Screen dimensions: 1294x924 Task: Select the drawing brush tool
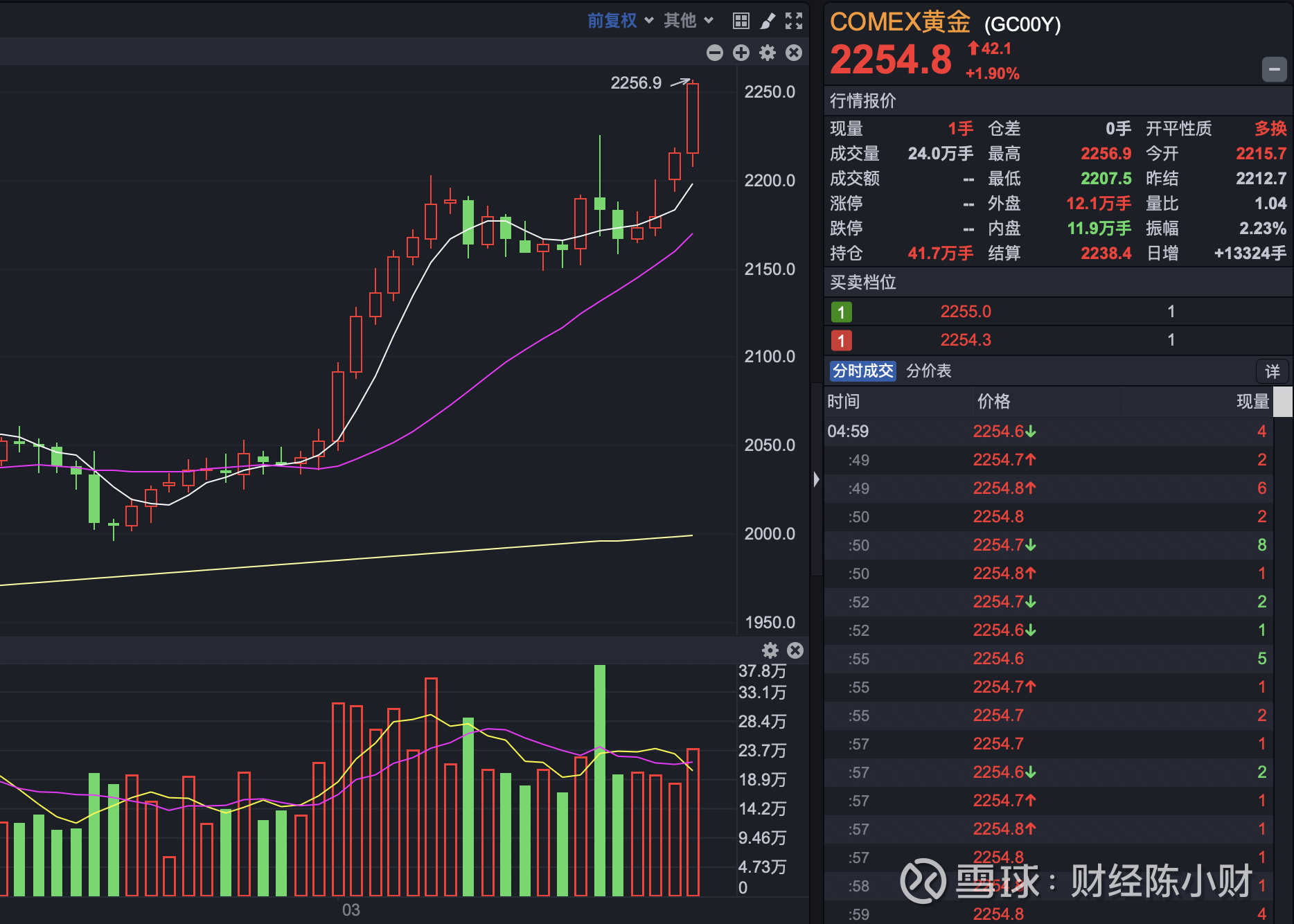pyautogui.click(x=767, y=20)
